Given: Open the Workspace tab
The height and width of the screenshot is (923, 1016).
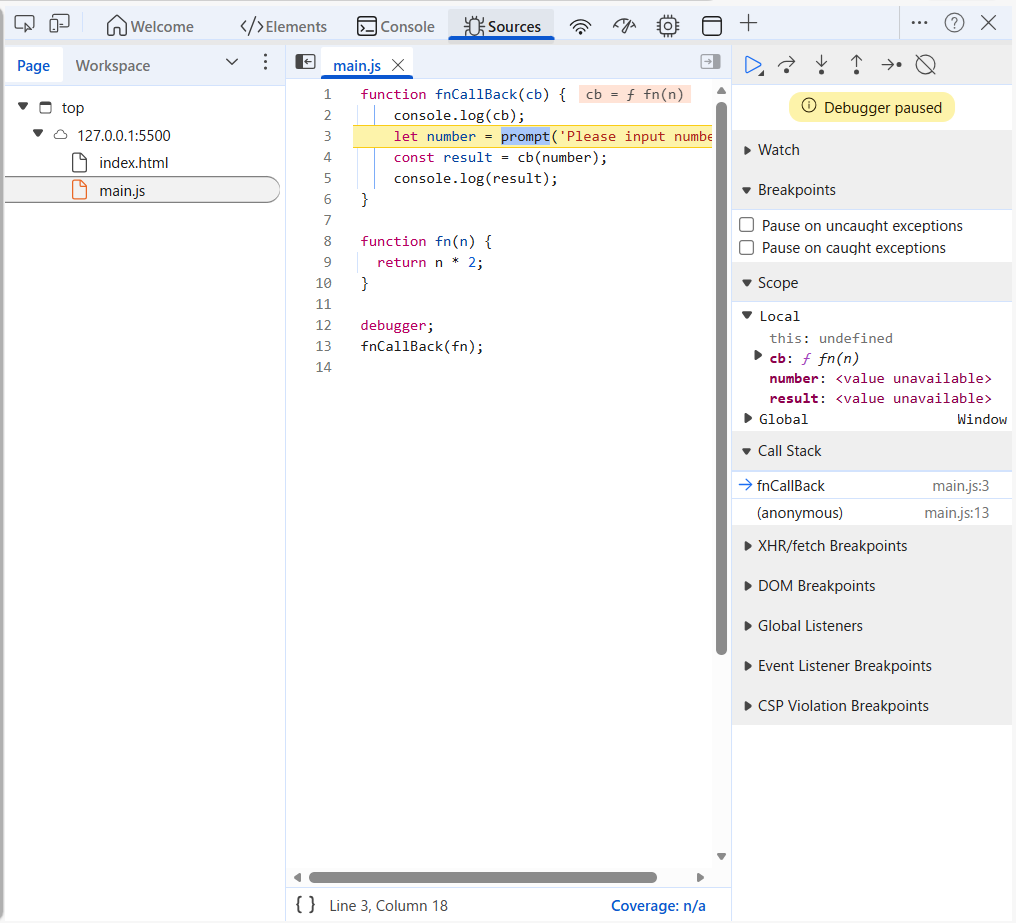Looking at the screenshot, I should (x=112, y=66).
